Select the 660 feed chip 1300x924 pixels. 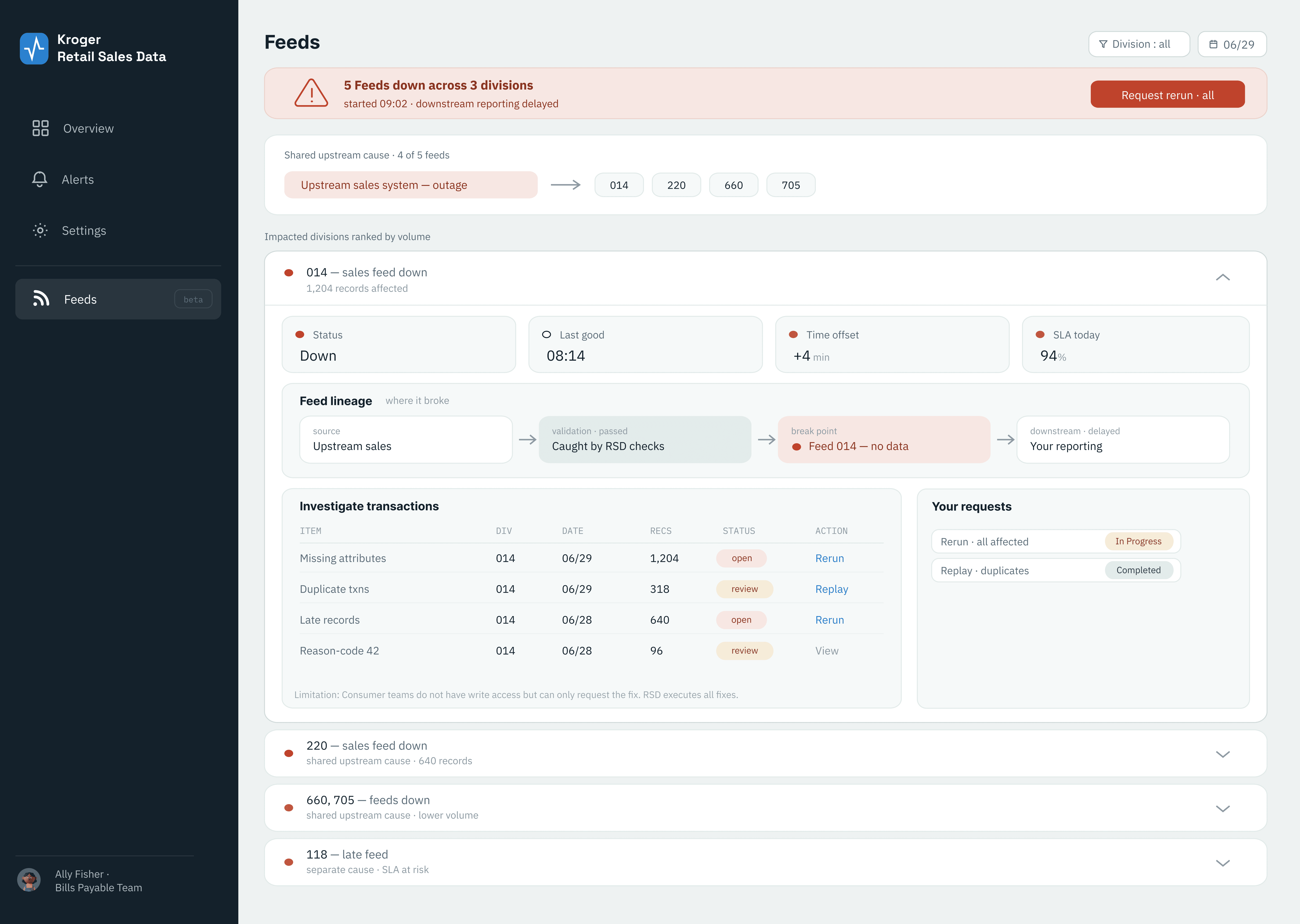point(734,185)
